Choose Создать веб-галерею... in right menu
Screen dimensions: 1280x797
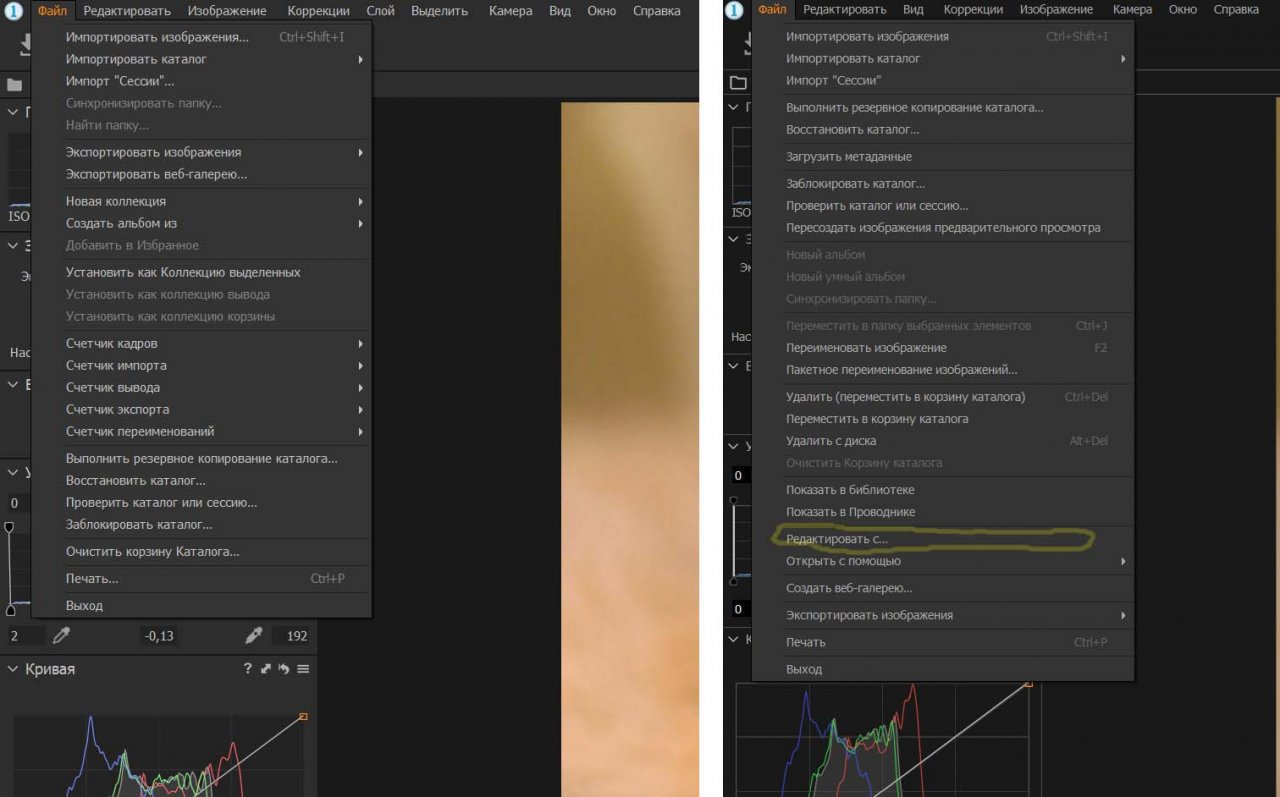click(x=944, y=588)
